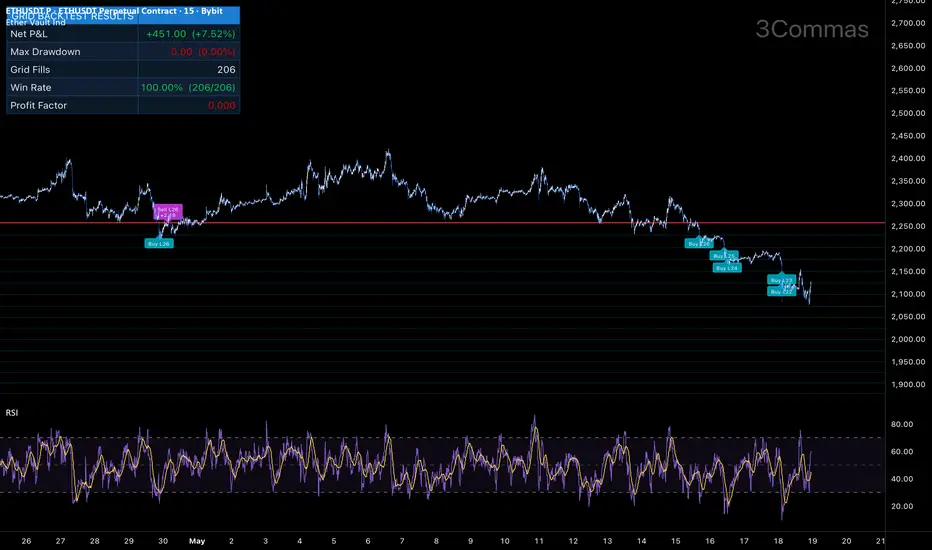932x550 pixels.
Task: Select the red horizontal grid boundary line
Action: point(442,223)
